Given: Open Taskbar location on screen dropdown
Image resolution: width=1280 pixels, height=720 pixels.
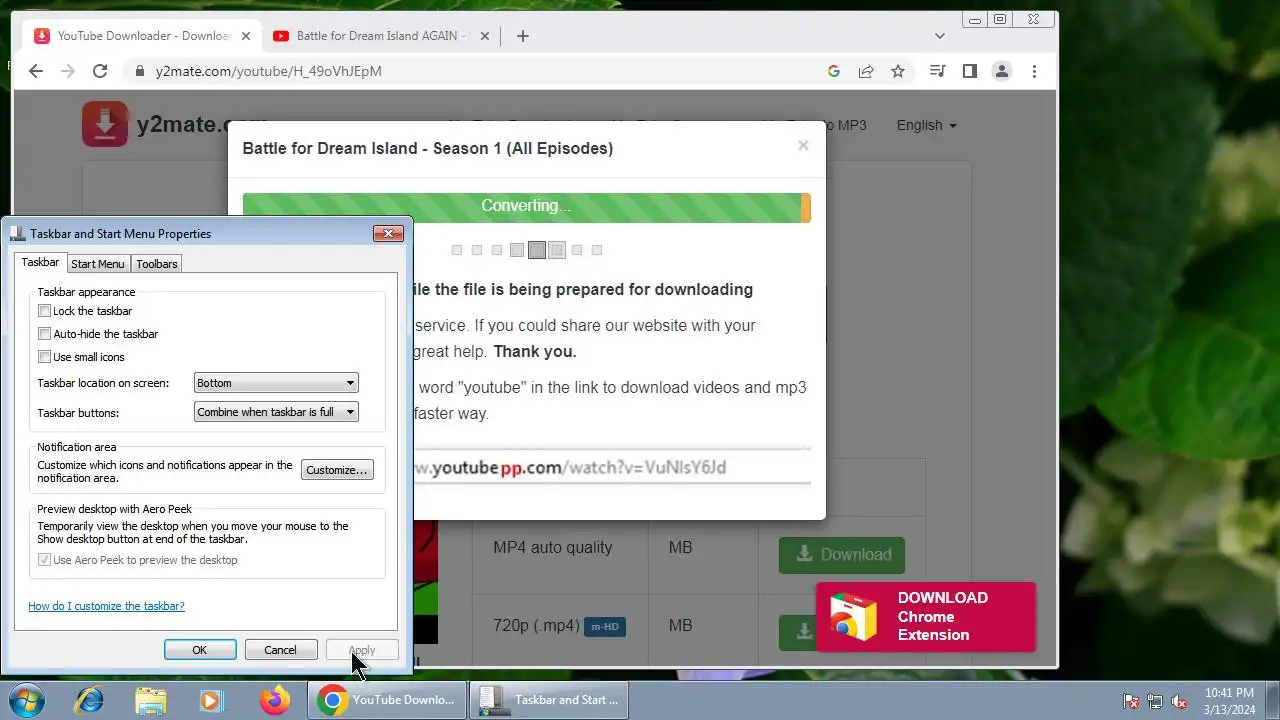Looking at the screenshot, I should tap(276, 383).
